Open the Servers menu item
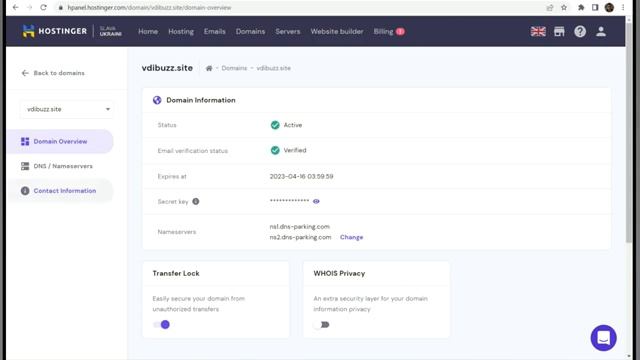This screenshot has height=360, width=640. click(288, 31)
